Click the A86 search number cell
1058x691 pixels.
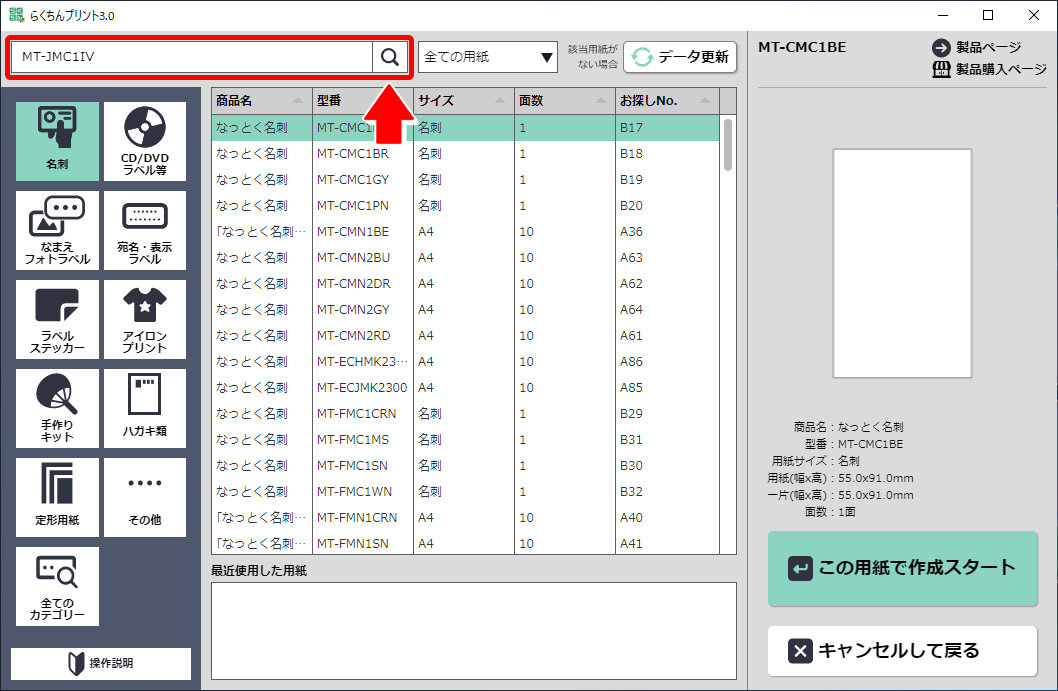click(667, 362)
